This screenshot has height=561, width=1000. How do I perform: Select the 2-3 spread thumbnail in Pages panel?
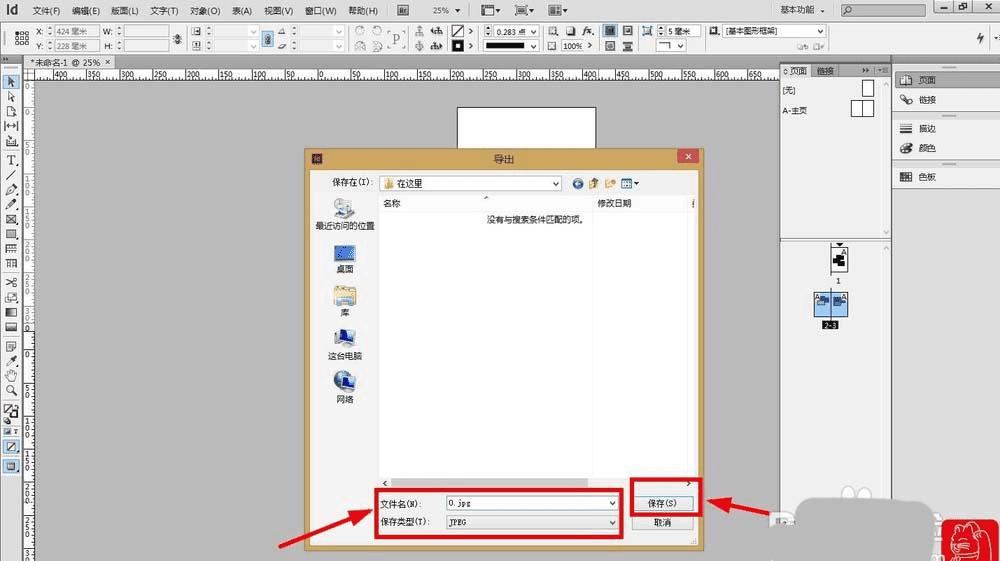coord(830,305)
